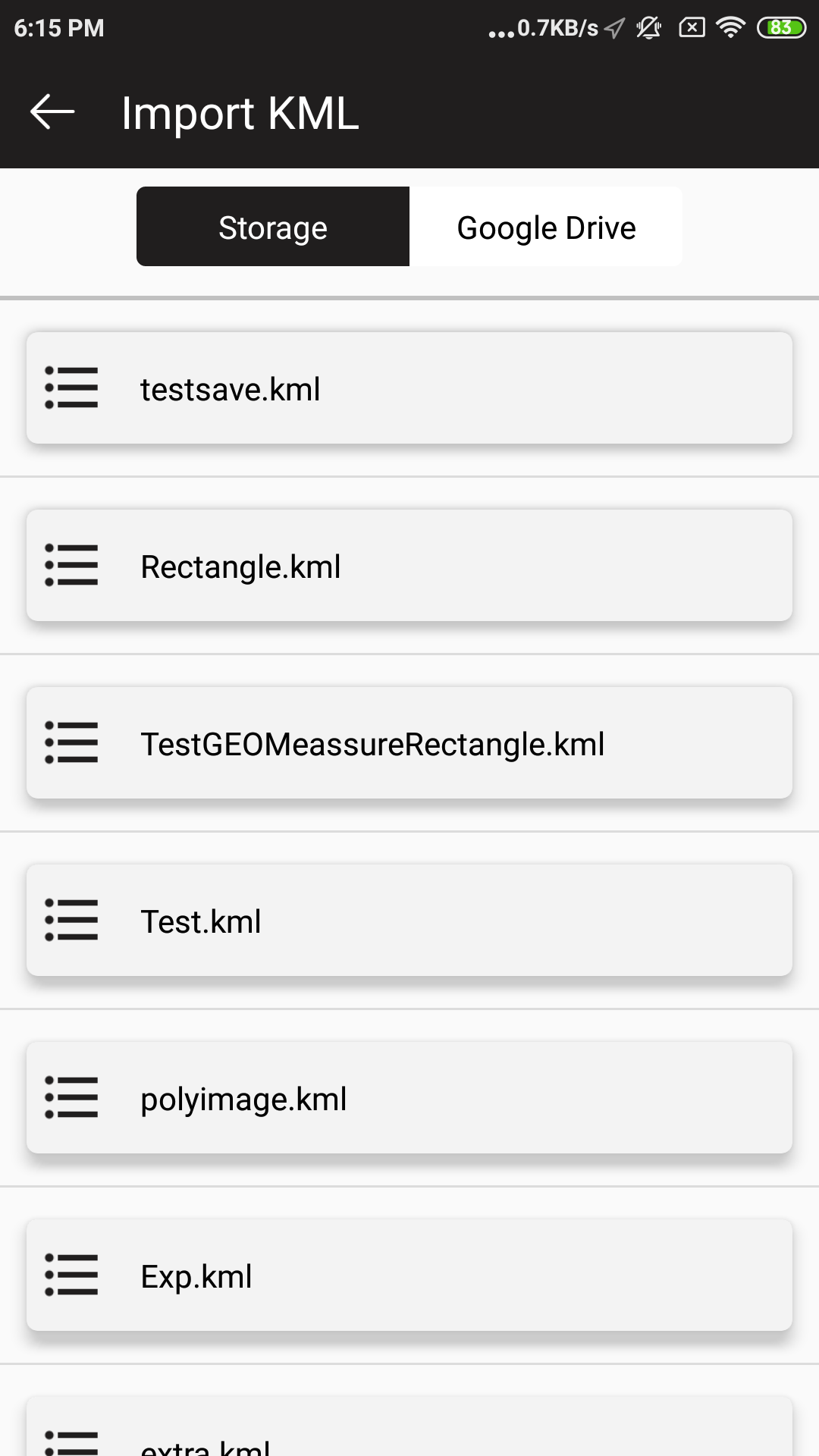Import the TestGEOMeassureRectangle.kml file
The height and width of the screenshot is (1456, 819).
(x=372, y=745)
